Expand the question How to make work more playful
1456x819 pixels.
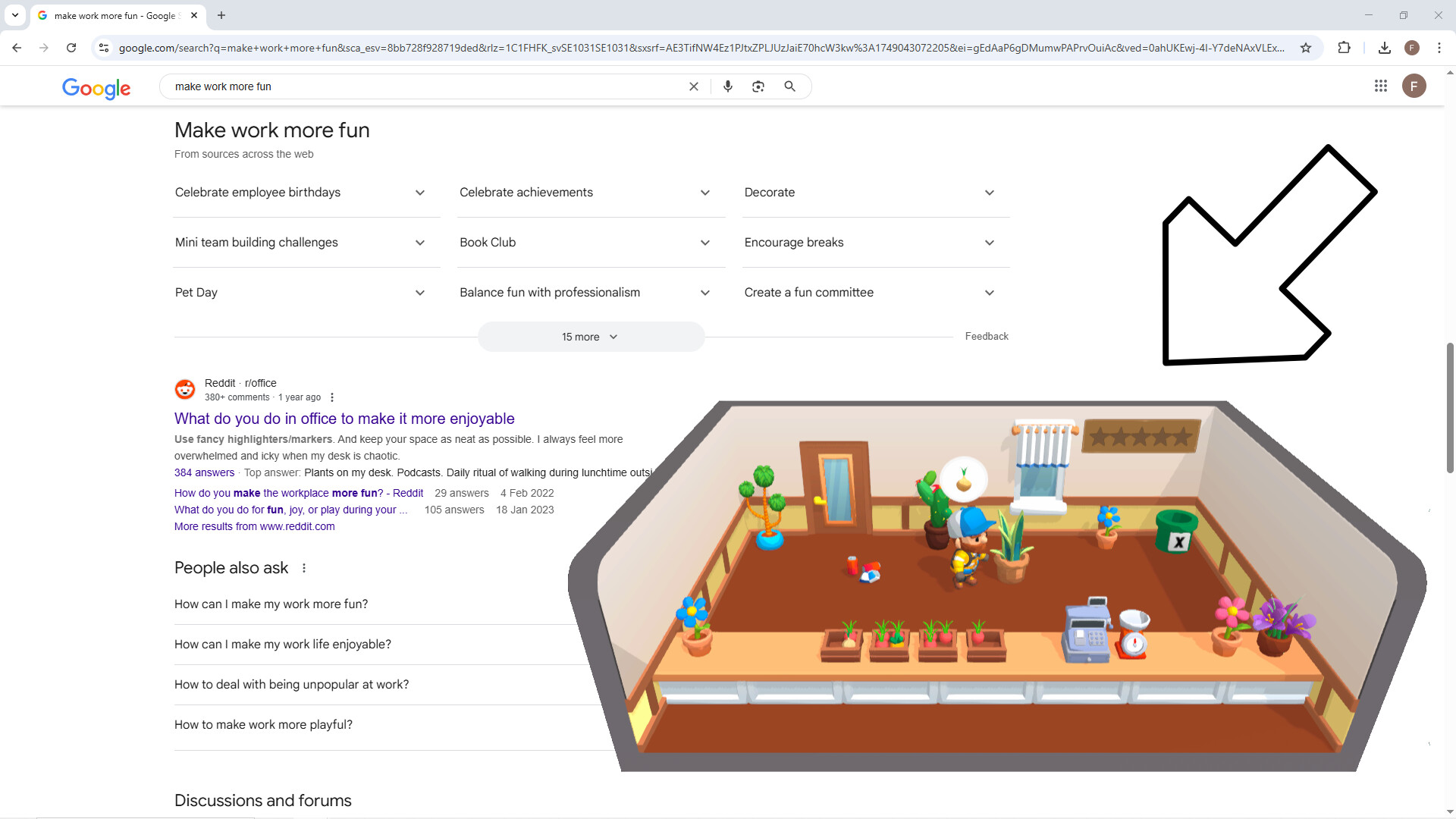263,724
